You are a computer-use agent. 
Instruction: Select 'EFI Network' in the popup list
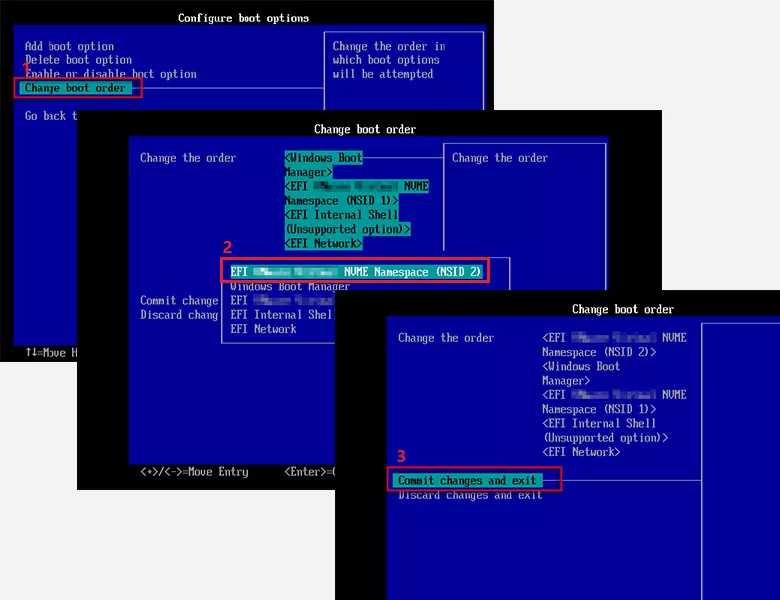tap(263, 329)
